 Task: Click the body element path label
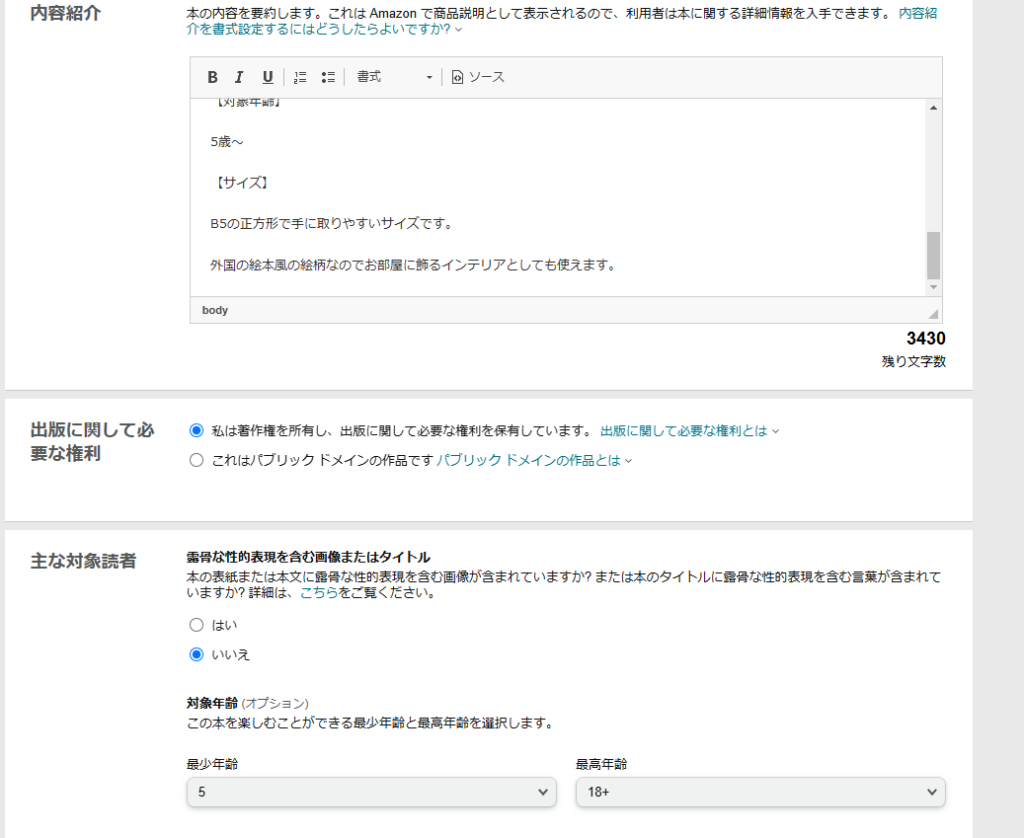point(215,310)
